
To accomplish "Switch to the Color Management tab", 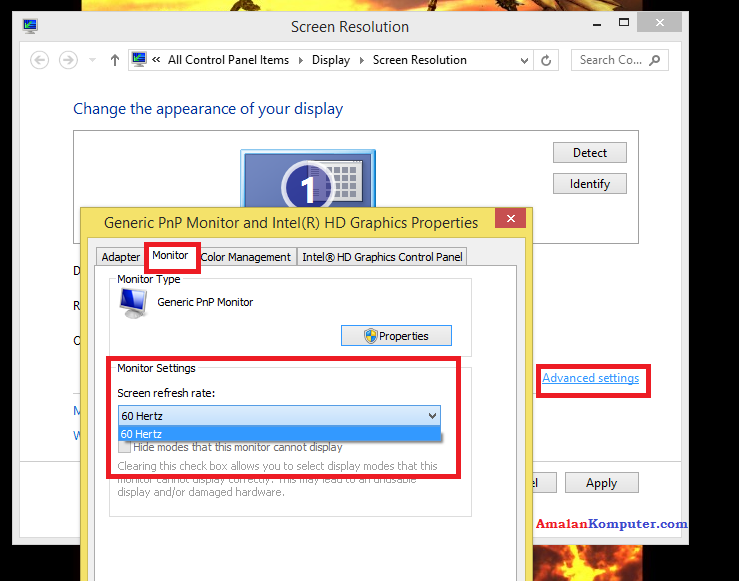I will pos(246,257).
